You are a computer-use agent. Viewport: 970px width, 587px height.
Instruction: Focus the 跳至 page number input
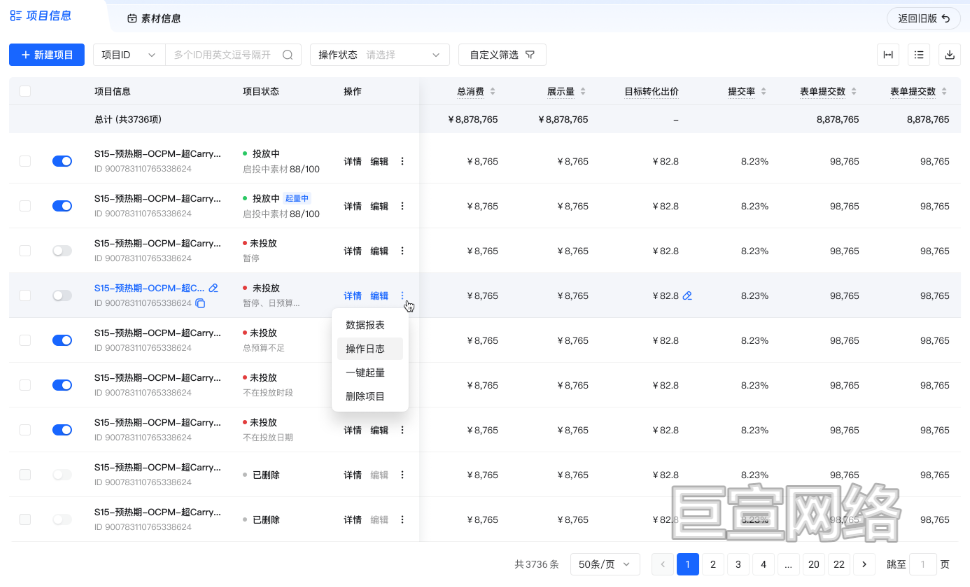pos(922,564)
